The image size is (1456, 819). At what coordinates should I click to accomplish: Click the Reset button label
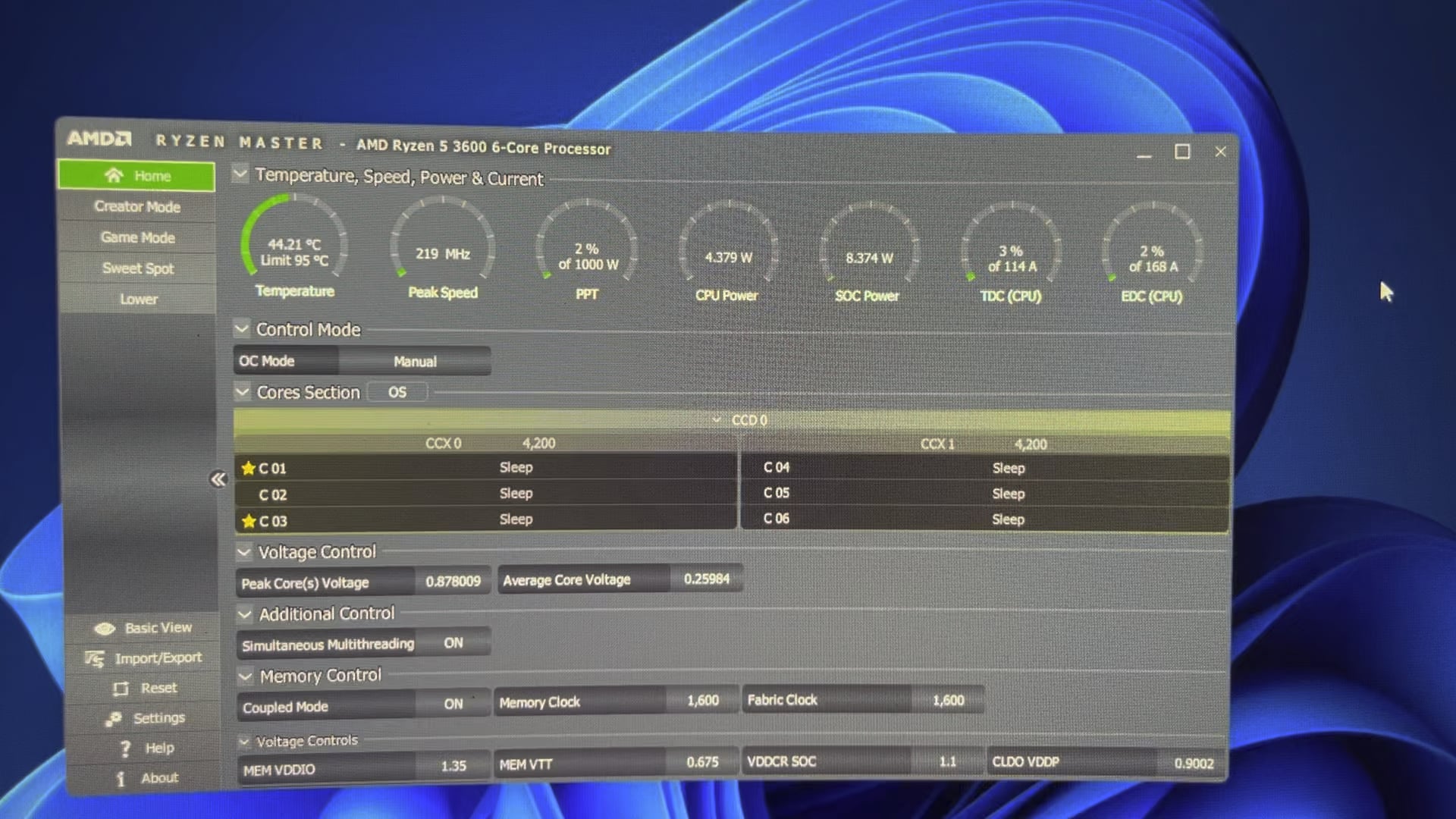158,688
